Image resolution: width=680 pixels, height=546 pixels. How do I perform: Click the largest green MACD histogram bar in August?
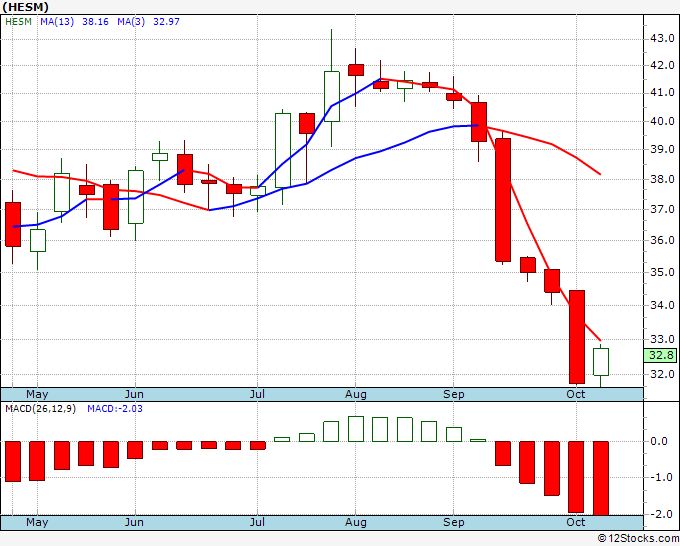[x=356, y=429]
